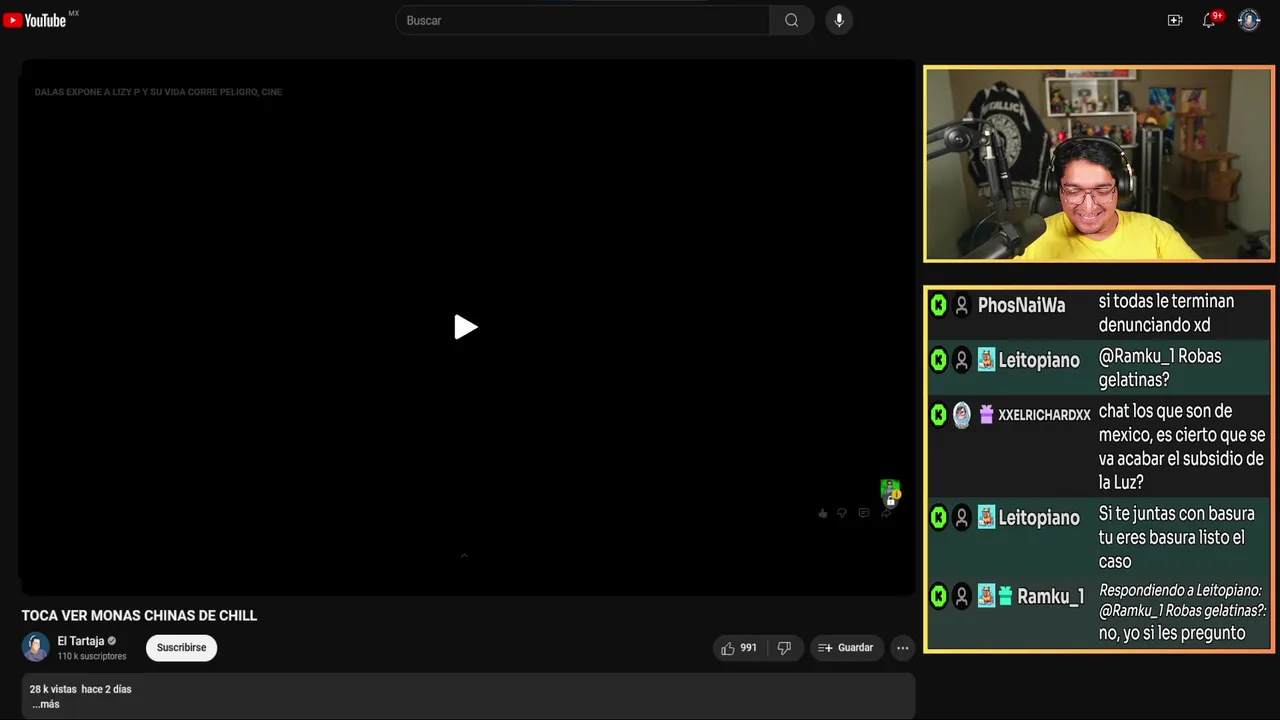Start voice search with the microphone
The image size is (1280, 720).
pos(839,20)
